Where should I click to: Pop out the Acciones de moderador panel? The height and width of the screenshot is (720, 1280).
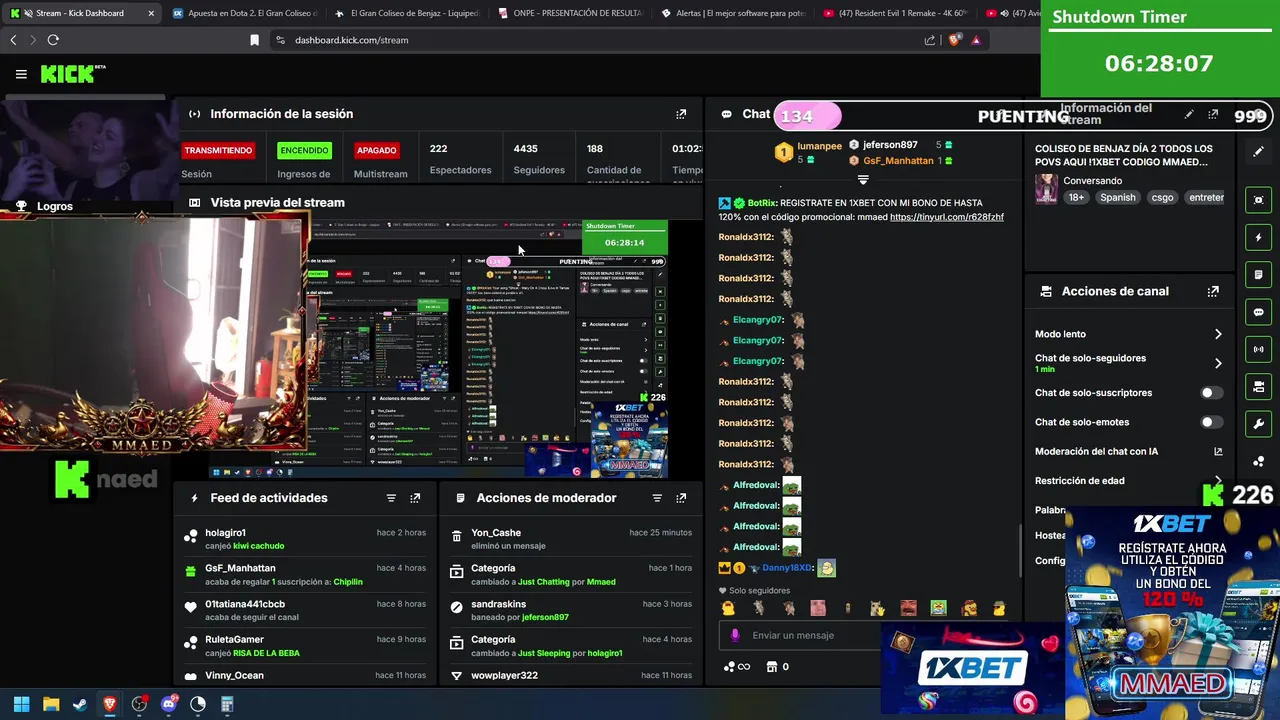(681, 498)
